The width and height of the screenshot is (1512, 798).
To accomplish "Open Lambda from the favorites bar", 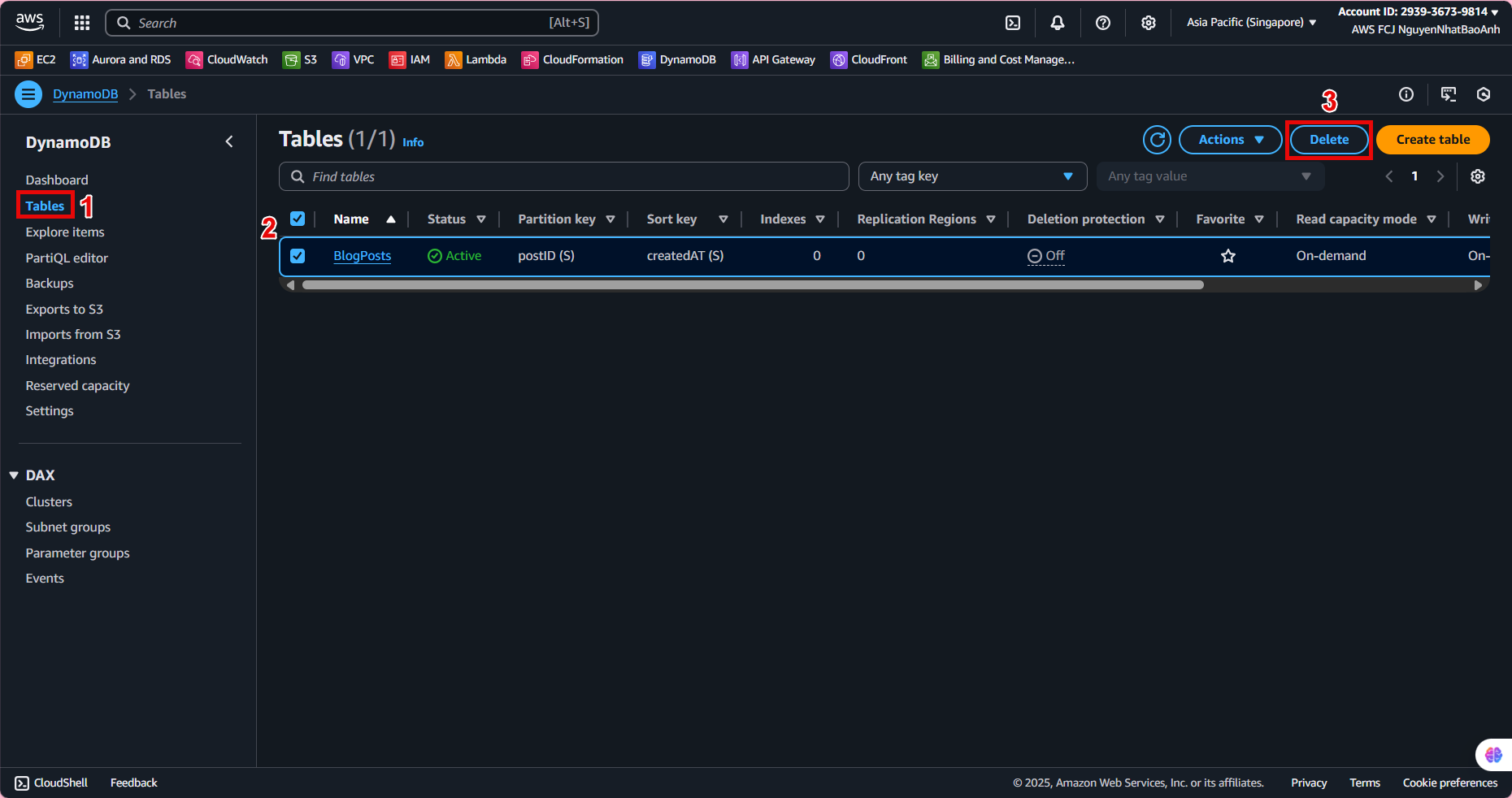I will (x=476, y=59).
